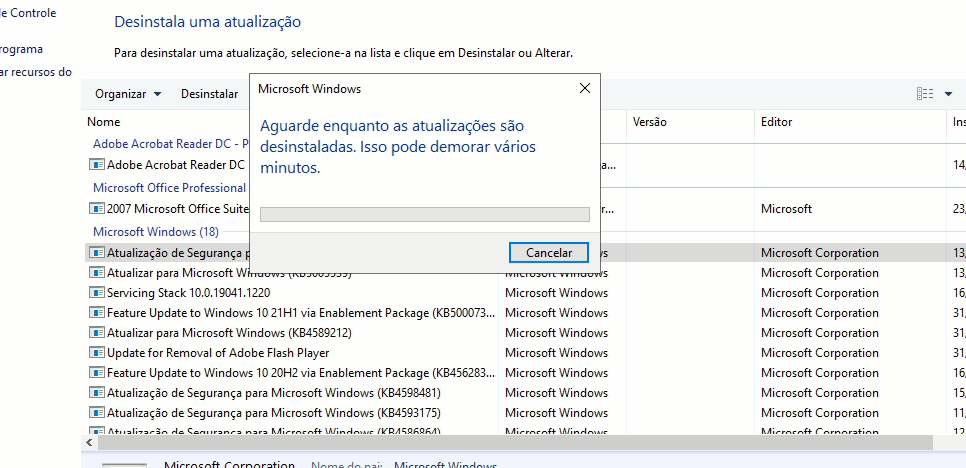Click icon of security update KB4598481 row
Image resolution: width=966 pixels, height=468 pixels.
[x=97, y=392]
